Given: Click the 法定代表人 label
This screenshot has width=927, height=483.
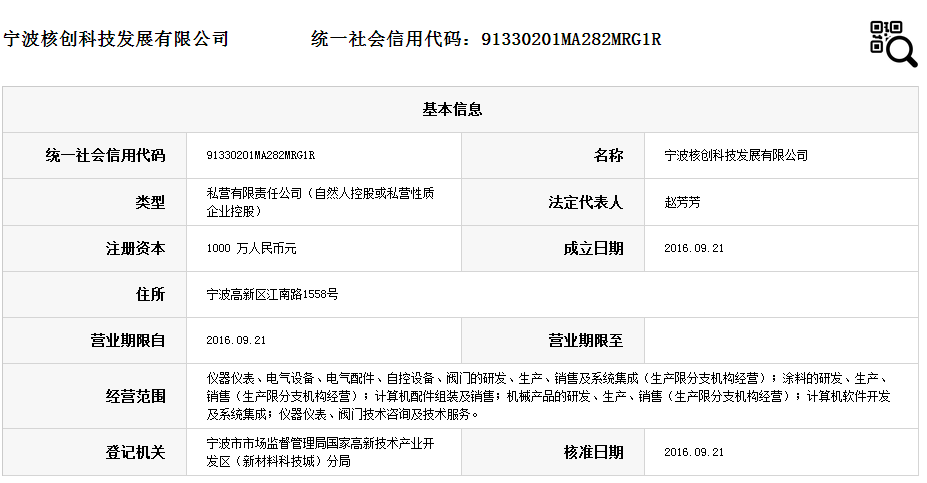Looking at the screenshot, I should (x=585, y=202).
